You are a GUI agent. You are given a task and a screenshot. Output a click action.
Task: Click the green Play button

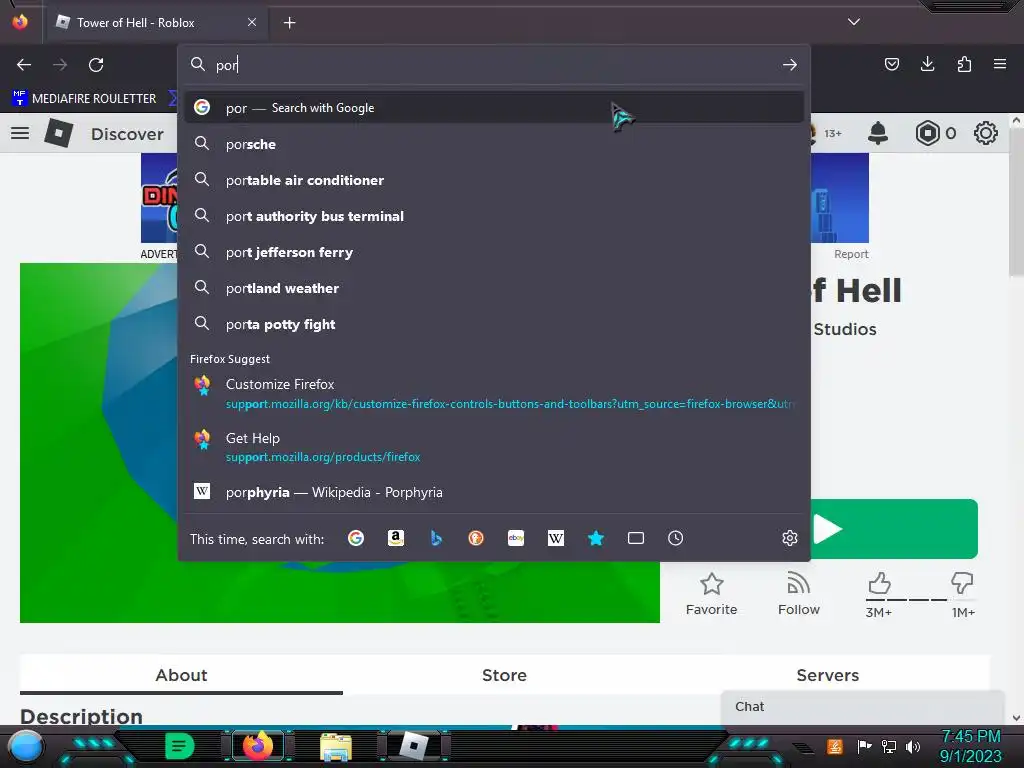click(894, 529)
